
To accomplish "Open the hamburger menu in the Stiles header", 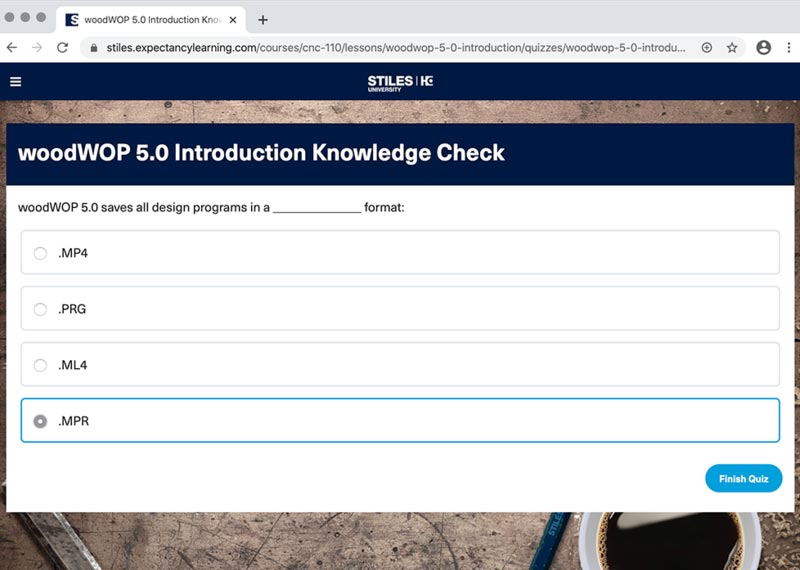I will pyautogui.click(x=16, y=82).
